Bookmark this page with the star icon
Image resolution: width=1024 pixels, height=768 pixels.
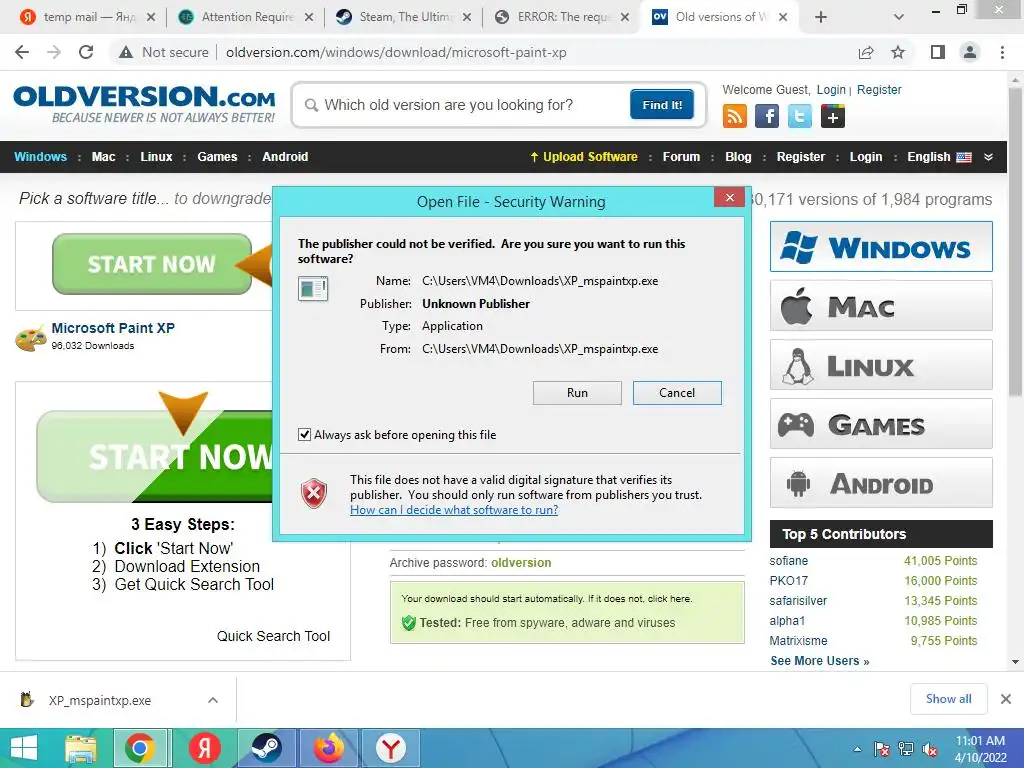tap(898, 52)
